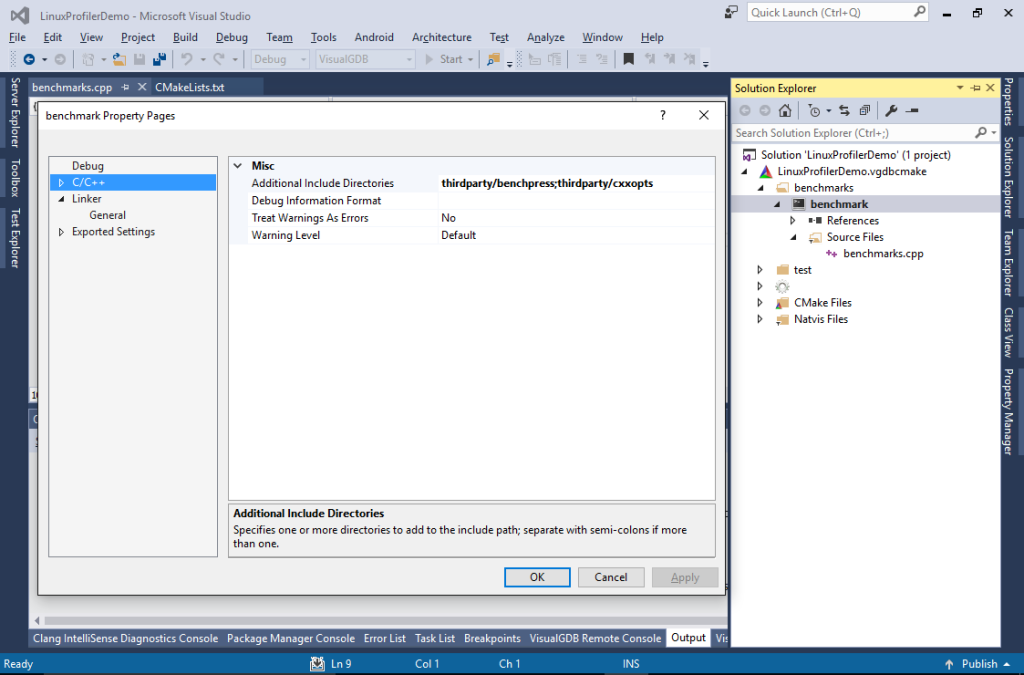The width and height of the screenshot is (1024, 675).
Task: Click the OK button in the dialog
Action: pos(537,577)
